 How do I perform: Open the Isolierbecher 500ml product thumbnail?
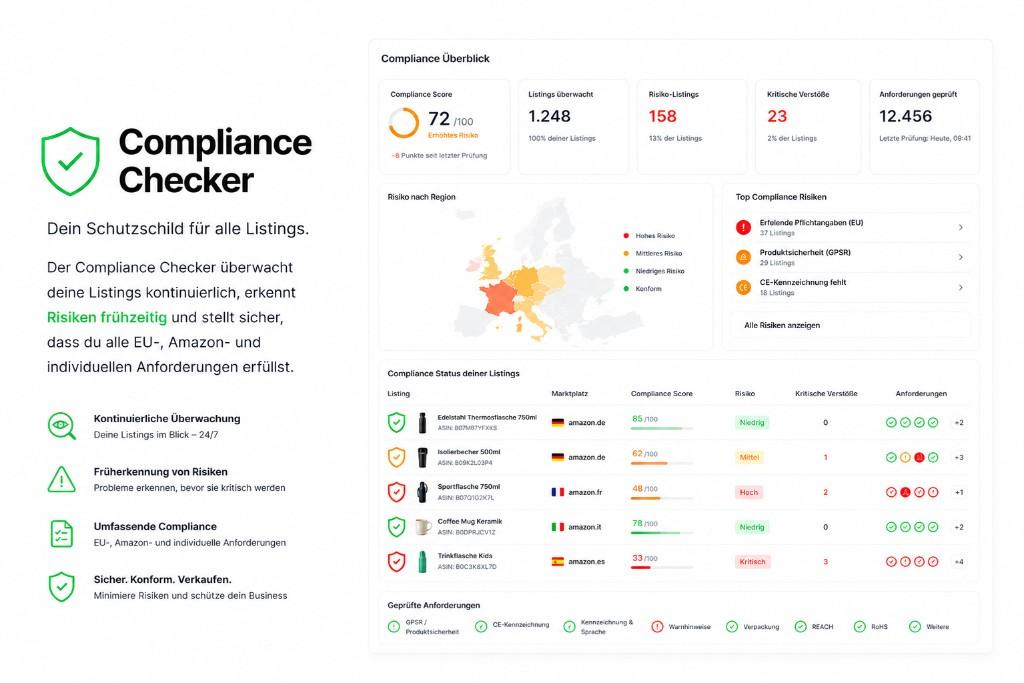[x=423, y=457]
